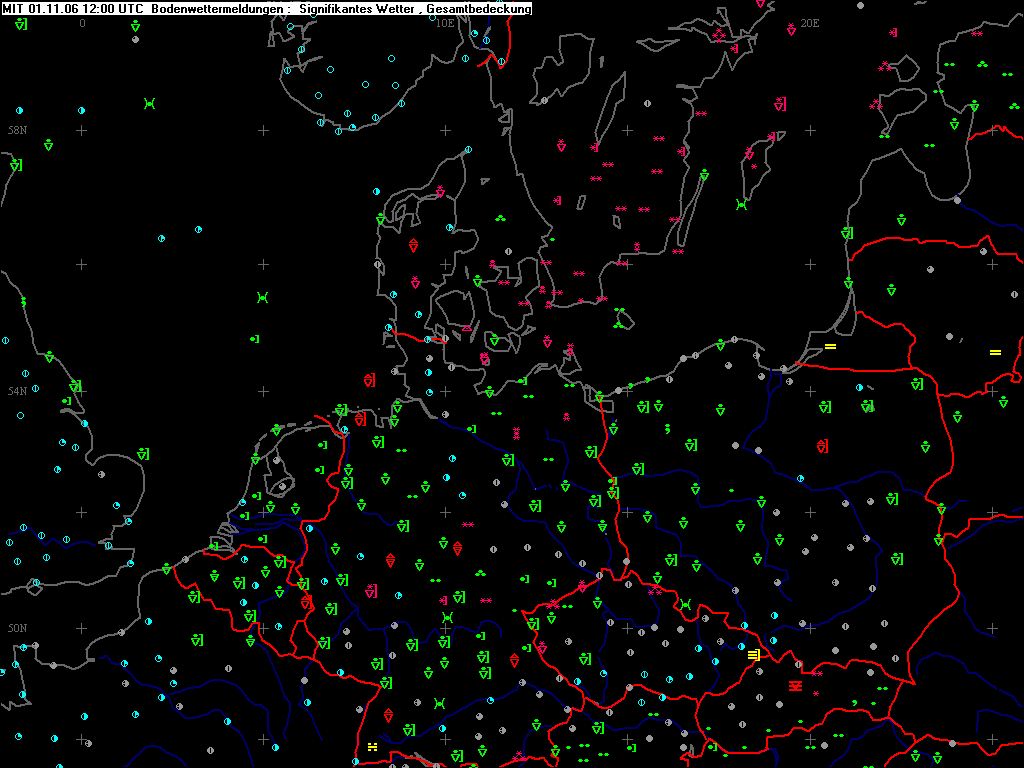Click the 20E longitude label

pyautogui.click(x=809, y=24)
